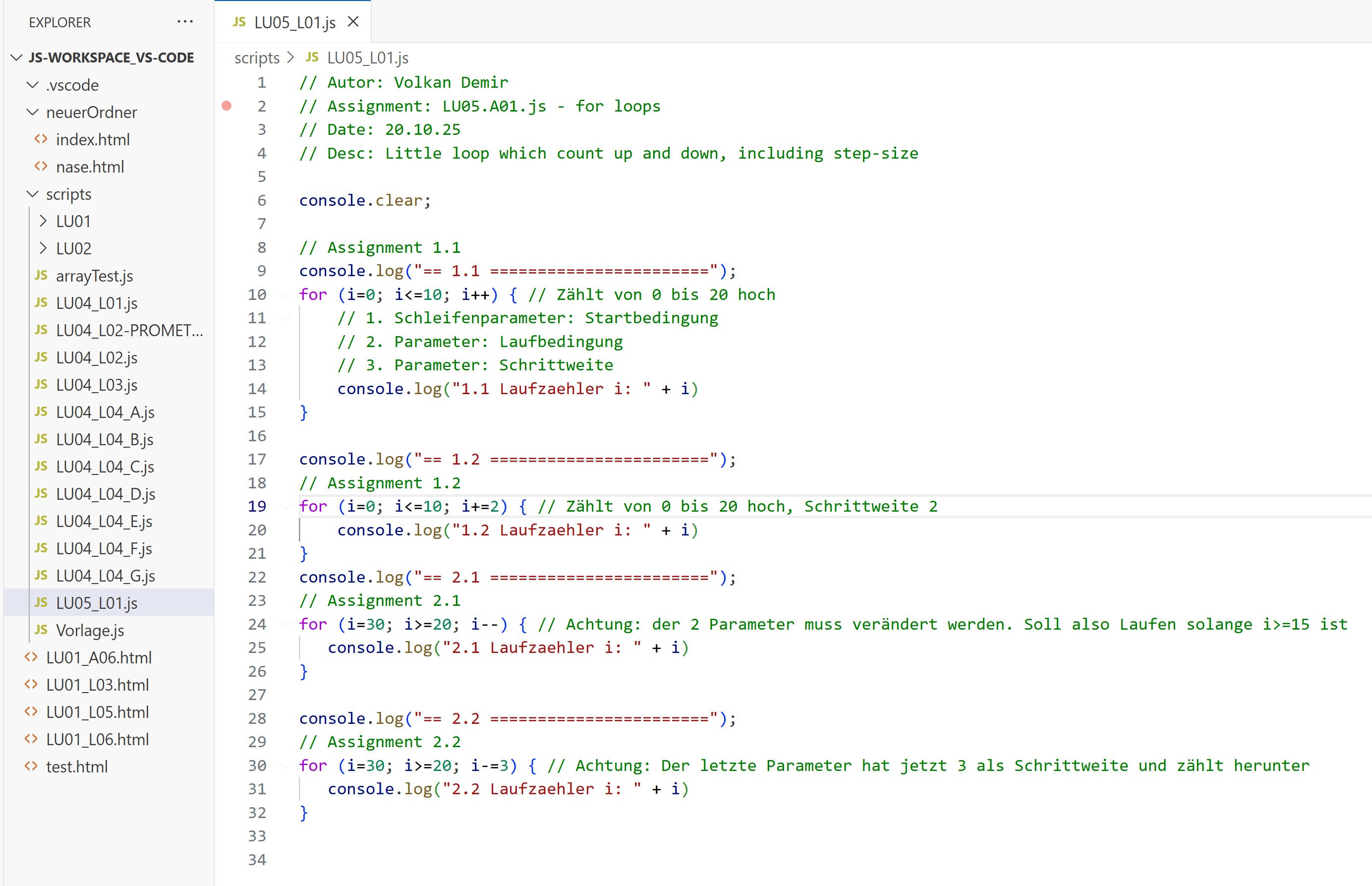
Task: Click the scripts breadcrumb segment
Action: point(256,58)
